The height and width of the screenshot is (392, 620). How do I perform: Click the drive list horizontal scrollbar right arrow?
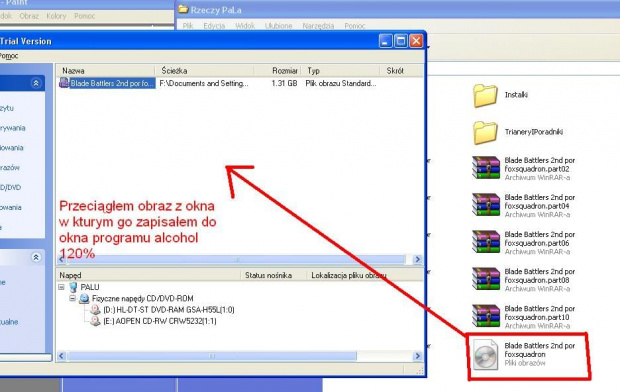point(417,356)
